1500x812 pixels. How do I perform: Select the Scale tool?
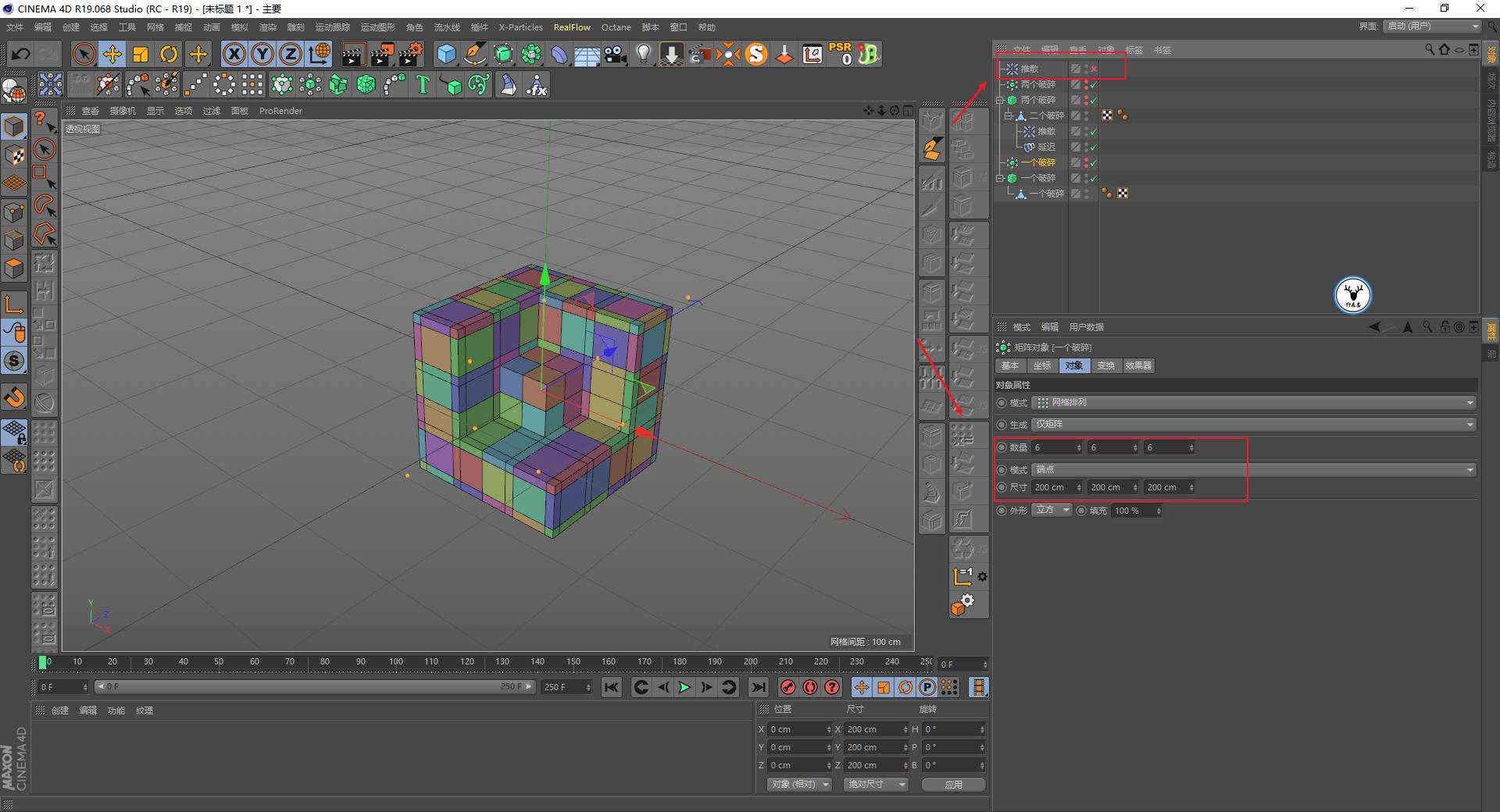[141, 54]
